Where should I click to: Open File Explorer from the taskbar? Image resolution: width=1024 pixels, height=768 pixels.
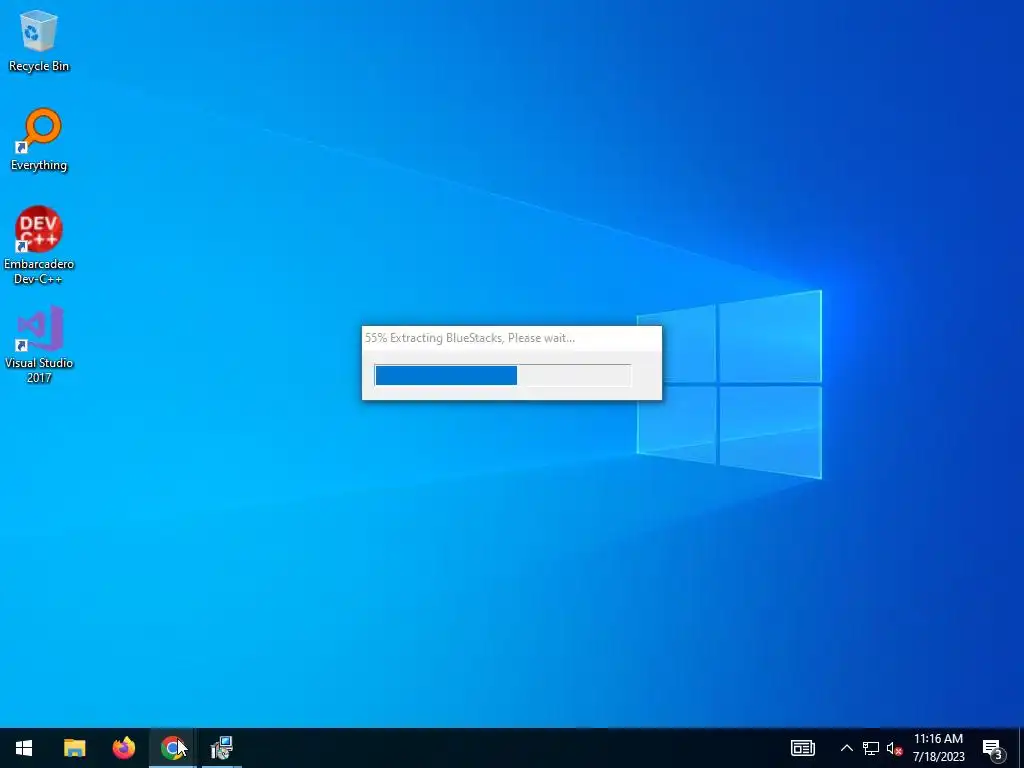click(x=74, y=748)
